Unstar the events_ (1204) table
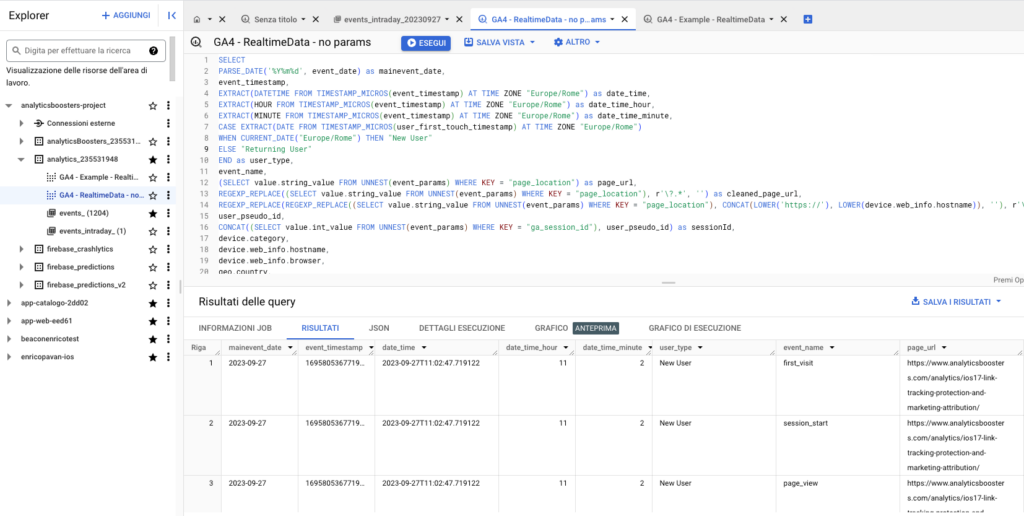1024x516 pixels. click(x=153, y=213)
